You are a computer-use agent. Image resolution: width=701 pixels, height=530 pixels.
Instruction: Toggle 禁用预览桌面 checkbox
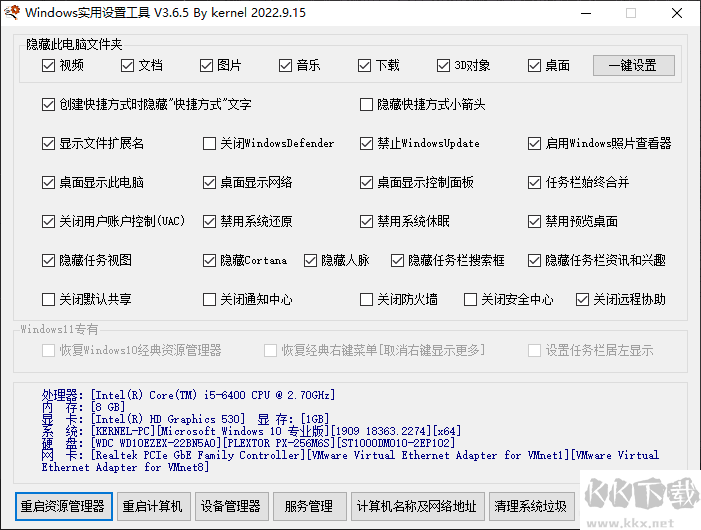(x=534, y=221)
